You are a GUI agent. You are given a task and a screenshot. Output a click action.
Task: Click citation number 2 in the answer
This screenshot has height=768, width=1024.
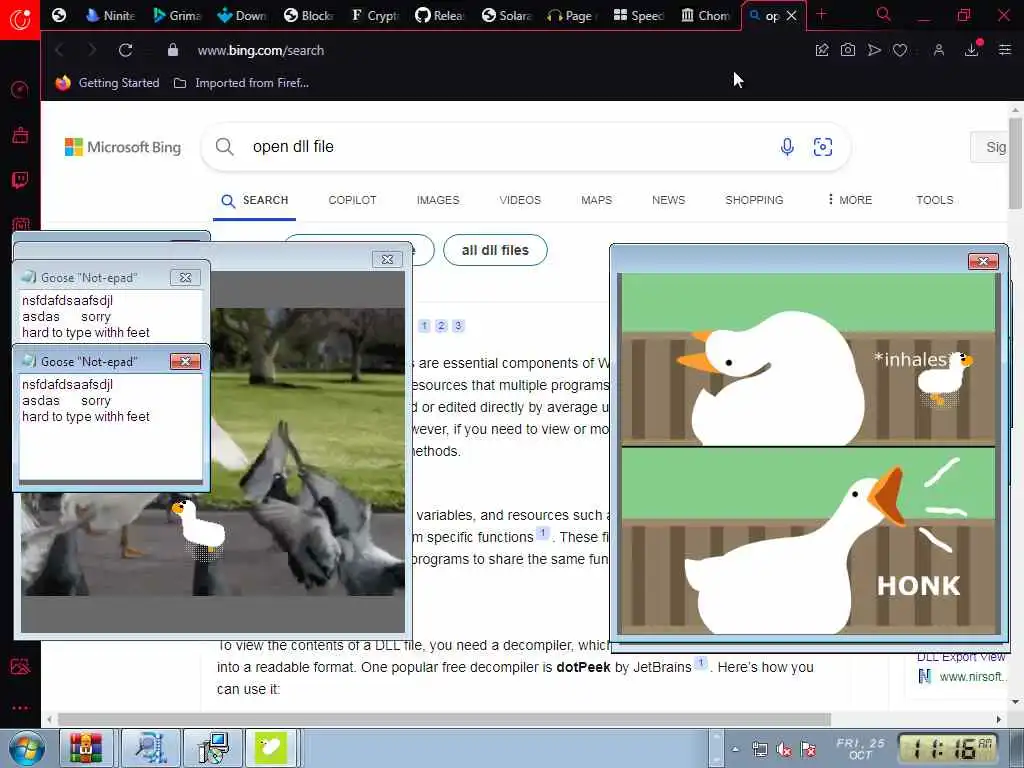pos(441,326)
